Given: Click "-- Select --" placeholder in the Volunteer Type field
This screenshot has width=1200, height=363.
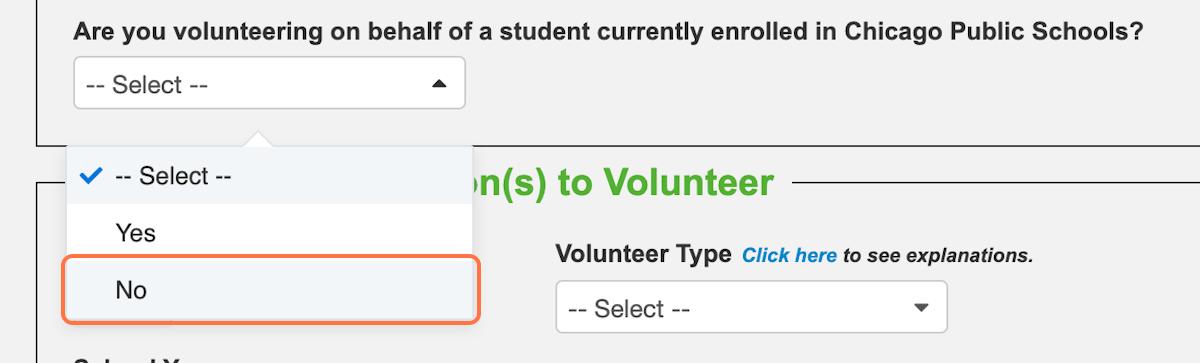Looking at the screenshot, I should point(629,309).
